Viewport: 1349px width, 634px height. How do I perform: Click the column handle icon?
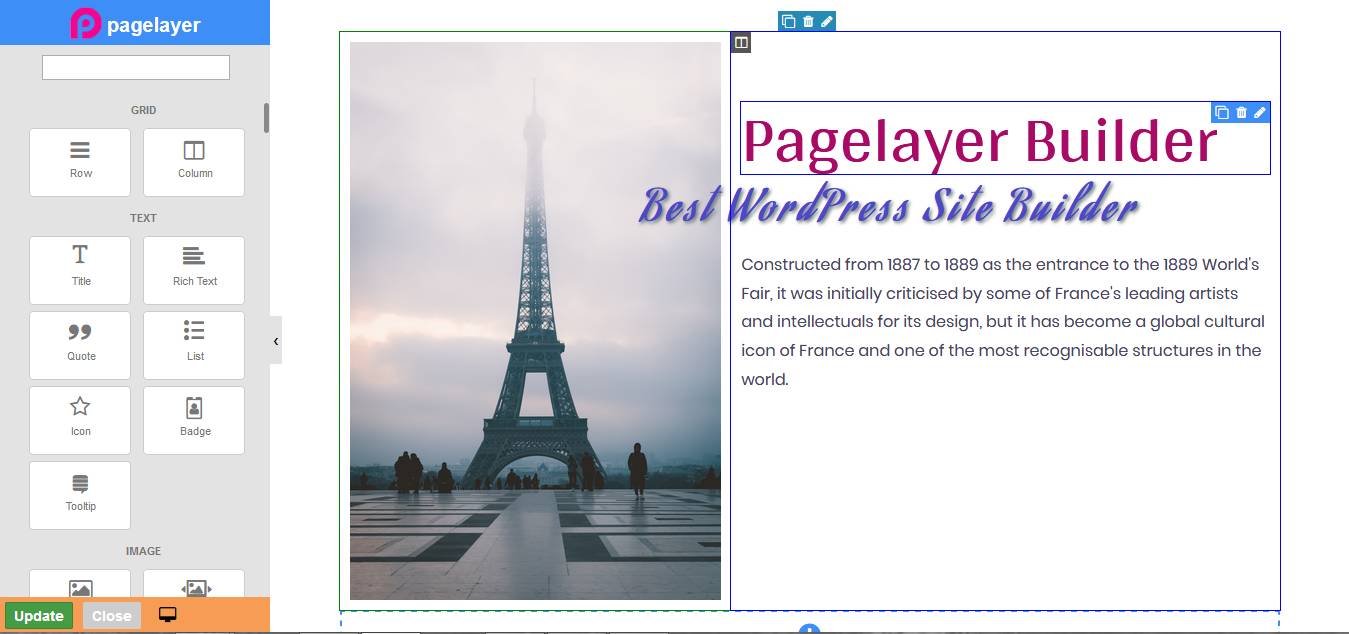click(x=741, y=42)
